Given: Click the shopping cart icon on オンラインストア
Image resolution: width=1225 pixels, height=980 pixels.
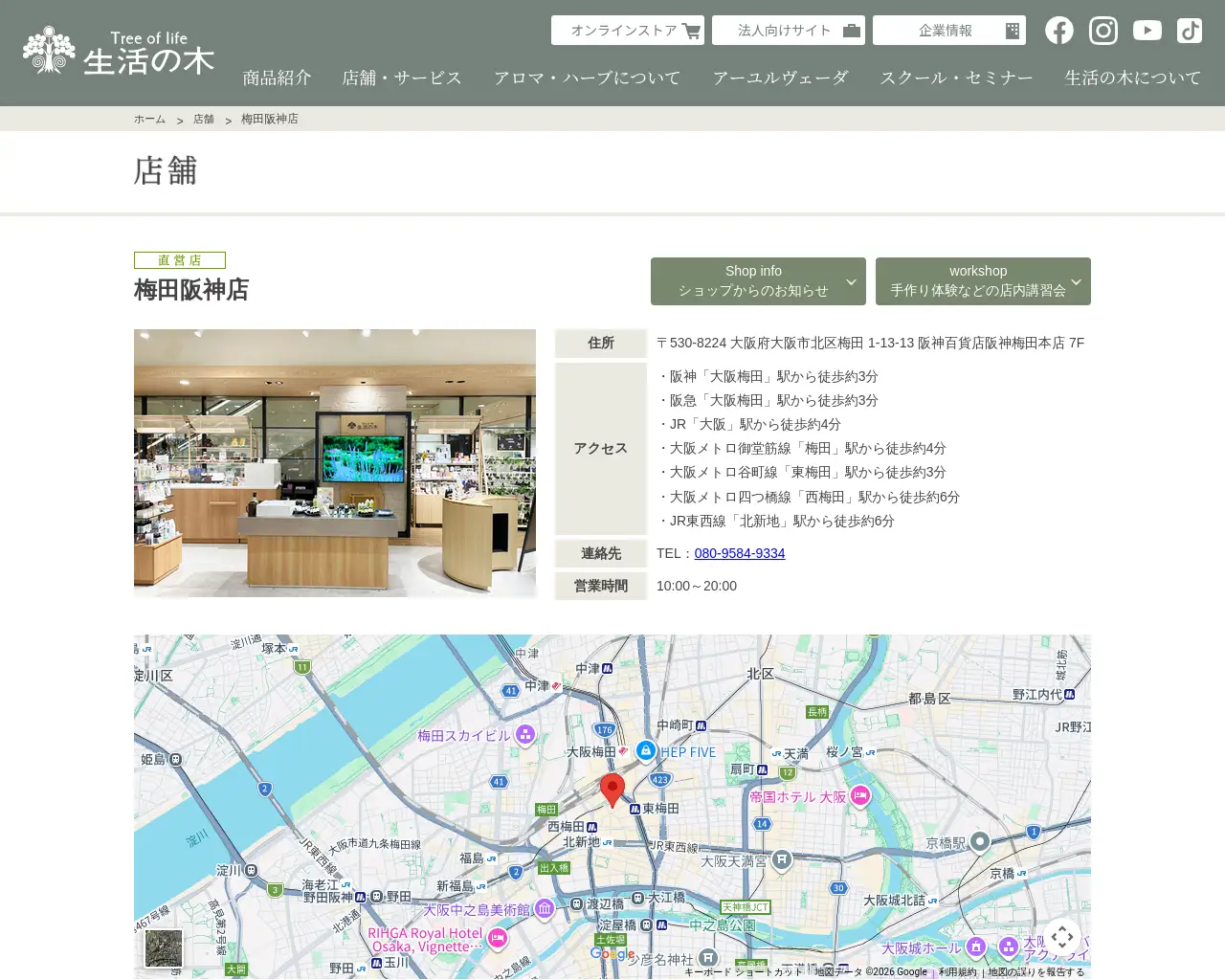Looking at the screenshot, I should [x=691, y=30].
